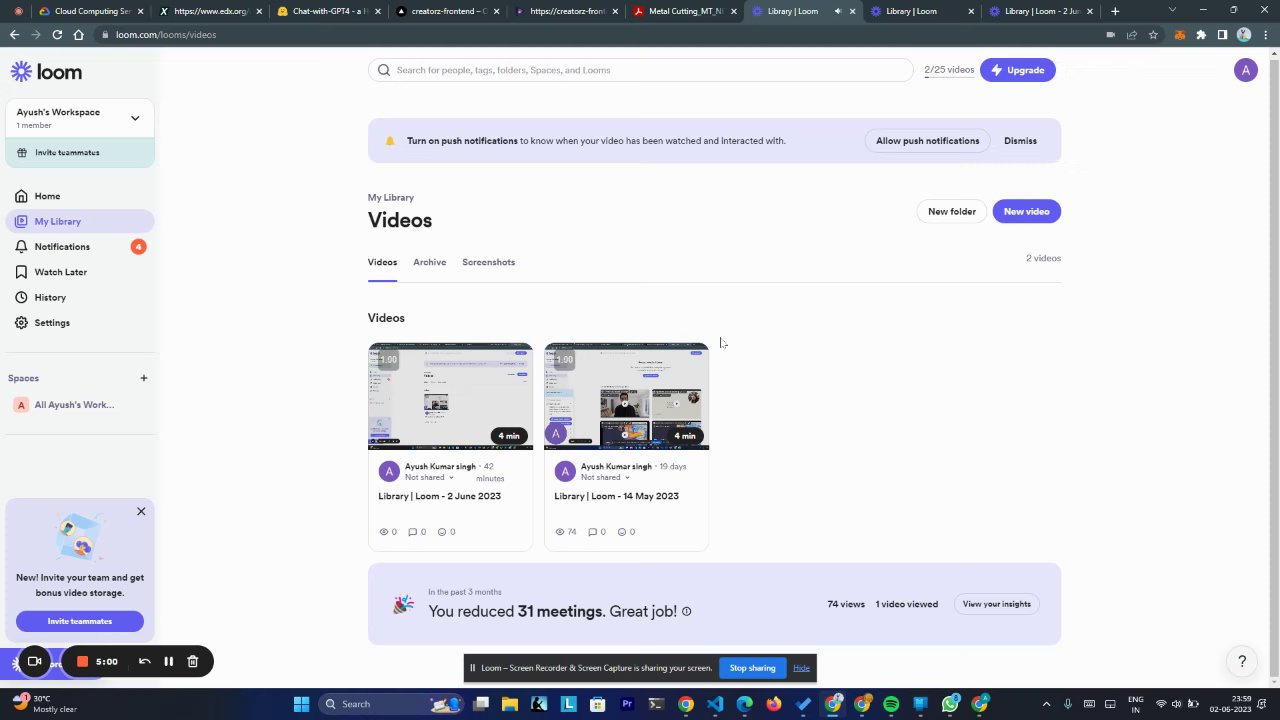Image resolution: width=1280 pixels, height=720 pixels.
Task: Close the invite your team promo card
Action: [x=141, y=511]
